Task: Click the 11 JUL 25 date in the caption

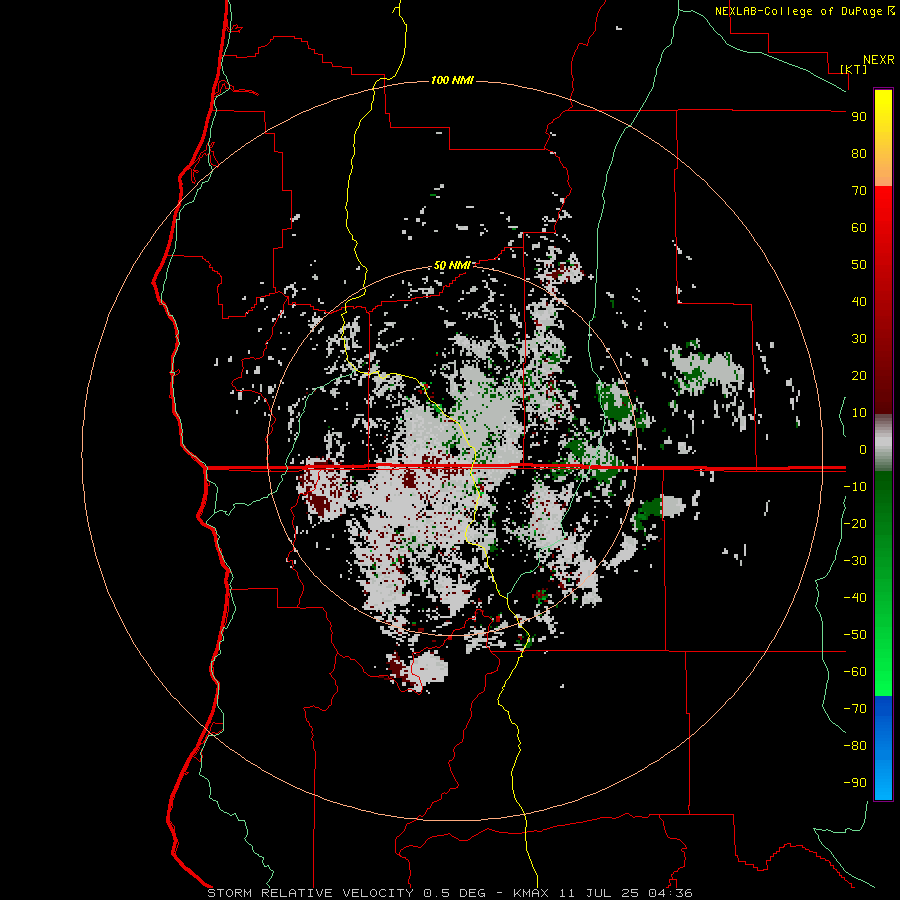Action: click(599, 893)
